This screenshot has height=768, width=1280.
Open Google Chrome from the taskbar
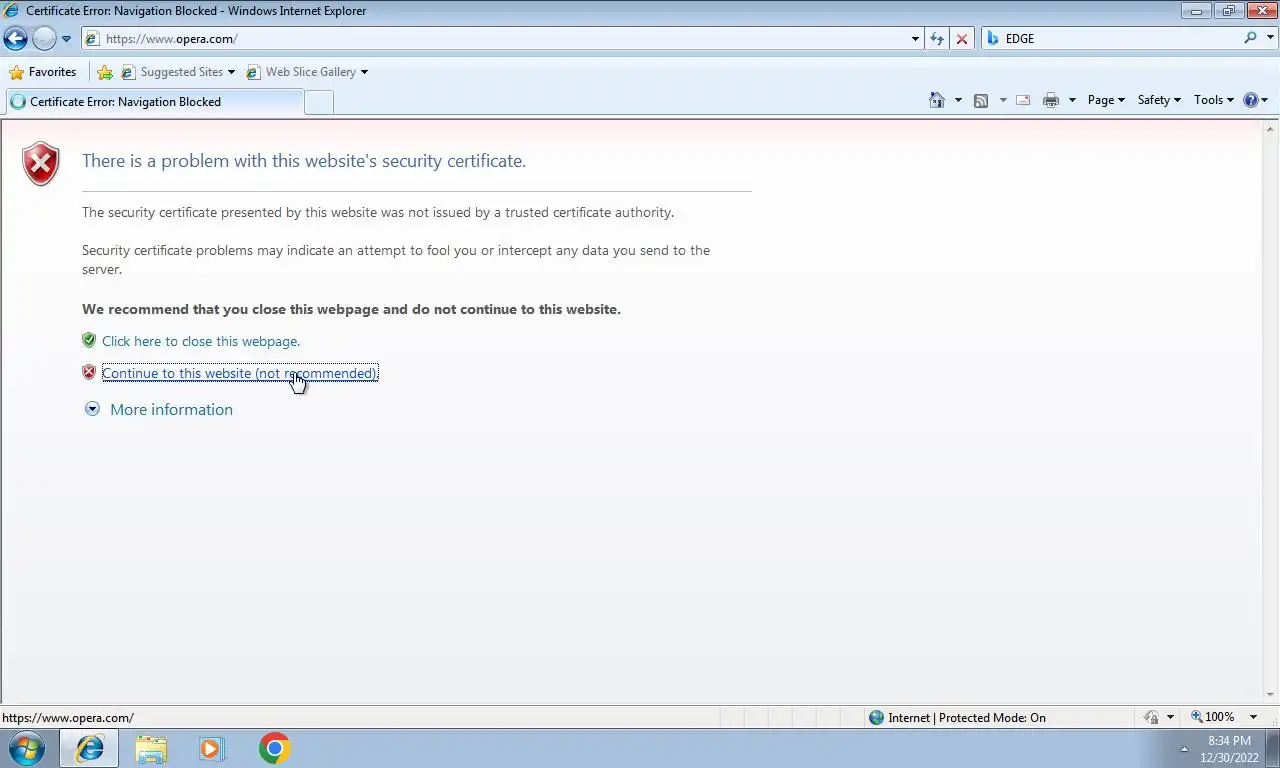pos(274,748)
